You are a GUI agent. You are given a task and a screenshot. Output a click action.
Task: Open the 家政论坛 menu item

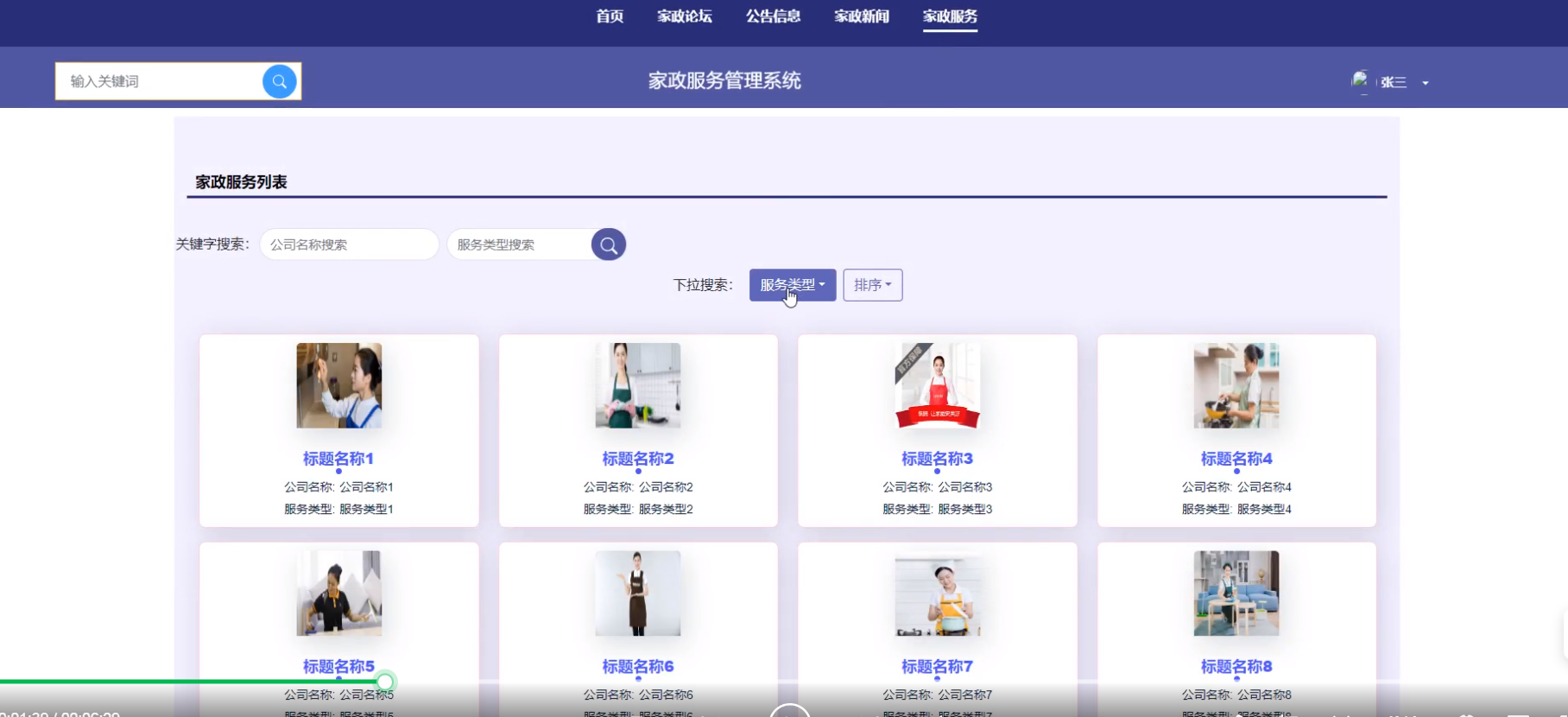click(685, 16)
